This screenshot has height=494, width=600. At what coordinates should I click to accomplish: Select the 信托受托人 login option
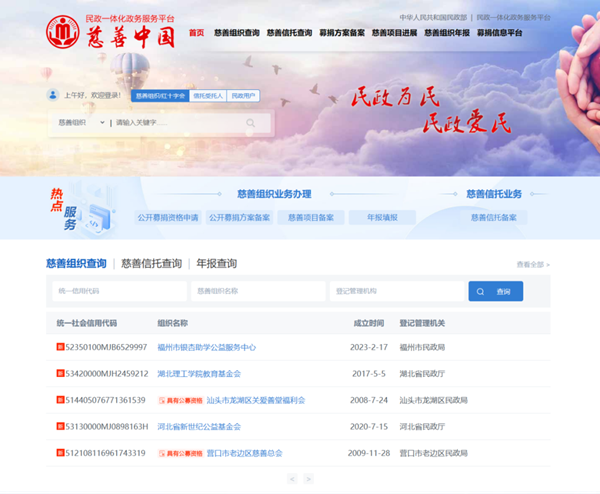(x=208, y=96)
